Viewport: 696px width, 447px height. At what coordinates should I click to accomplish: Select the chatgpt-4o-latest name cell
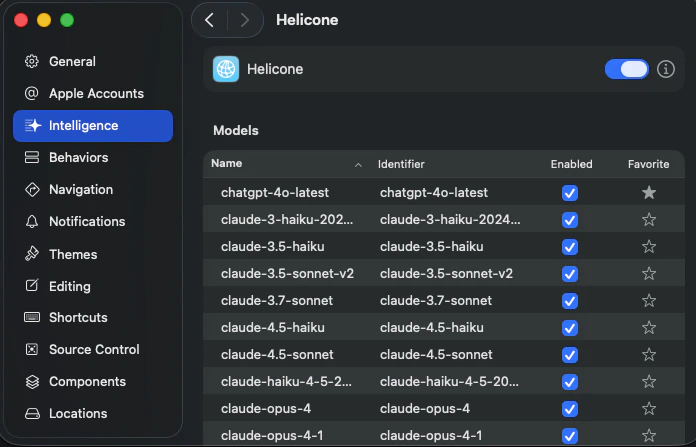point(275,193)
